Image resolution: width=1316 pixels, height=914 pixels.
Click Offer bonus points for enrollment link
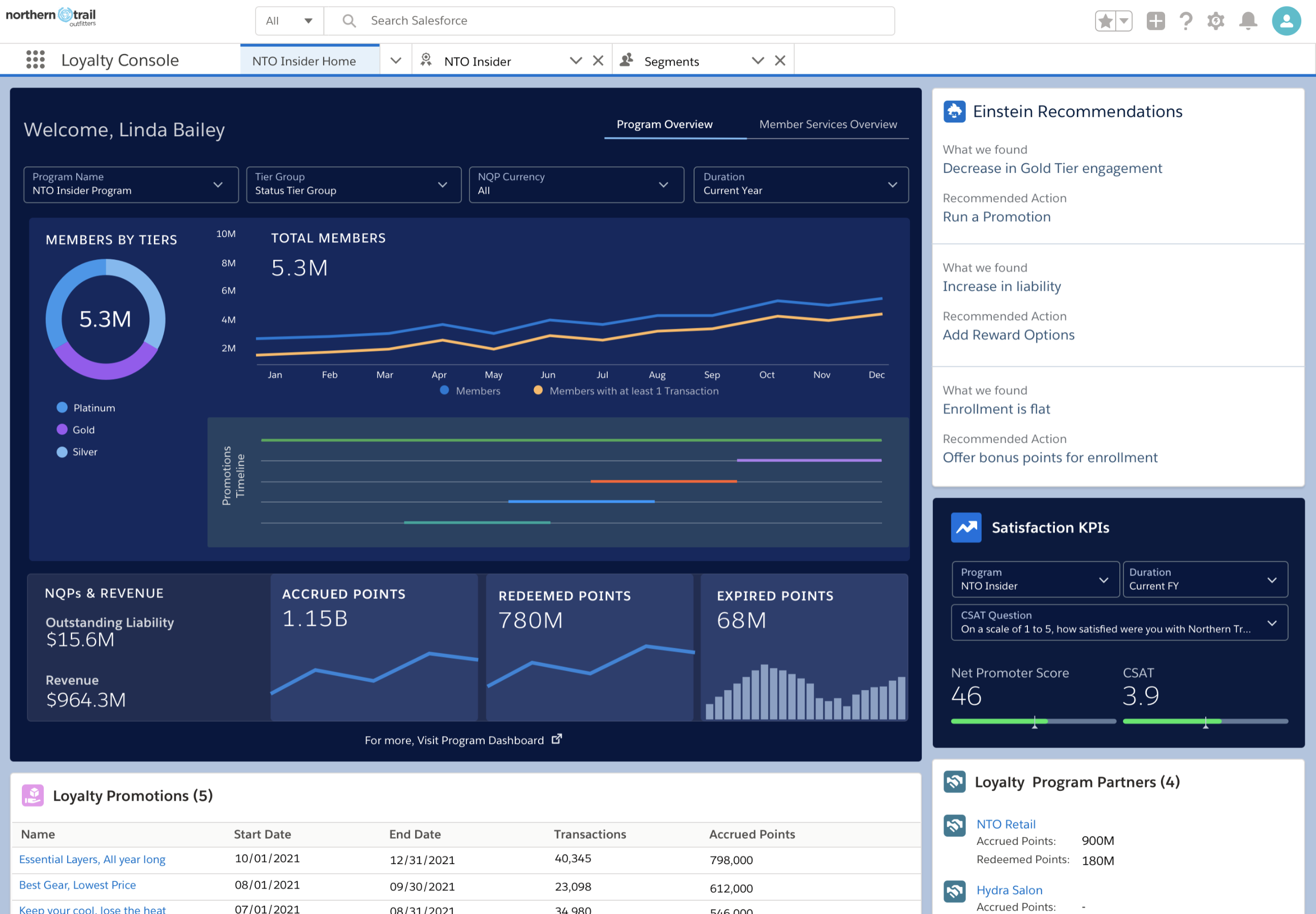pyautogui.click(x=1050, y=458)
